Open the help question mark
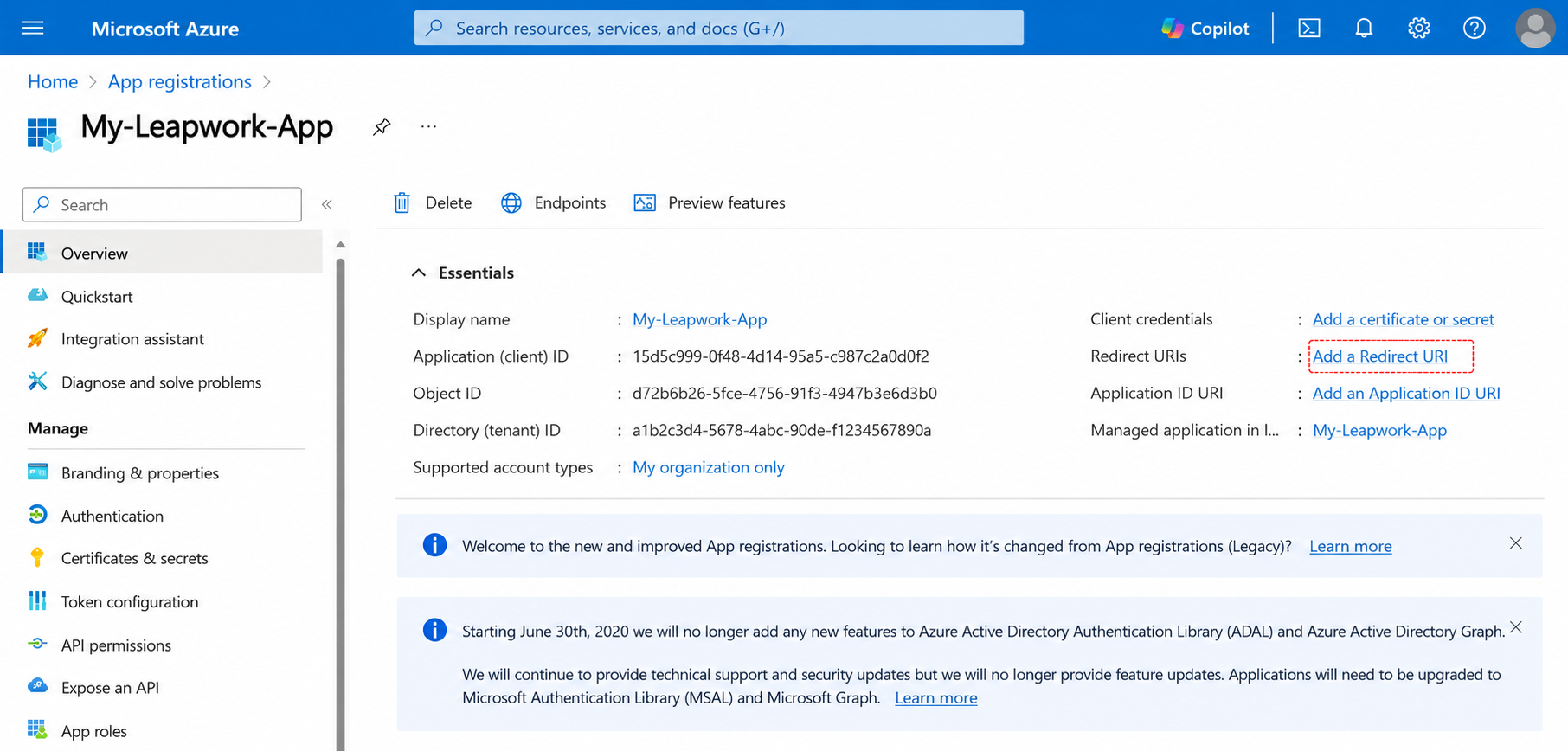Screen dimensions: 1568x751 point(1475,28)
